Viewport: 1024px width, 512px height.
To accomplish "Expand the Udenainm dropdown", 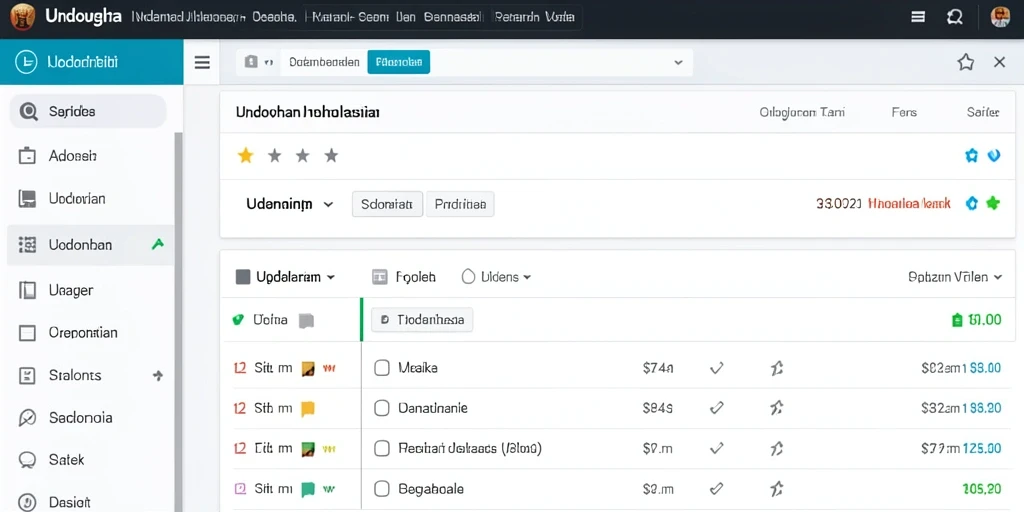I will pos(290,204).
